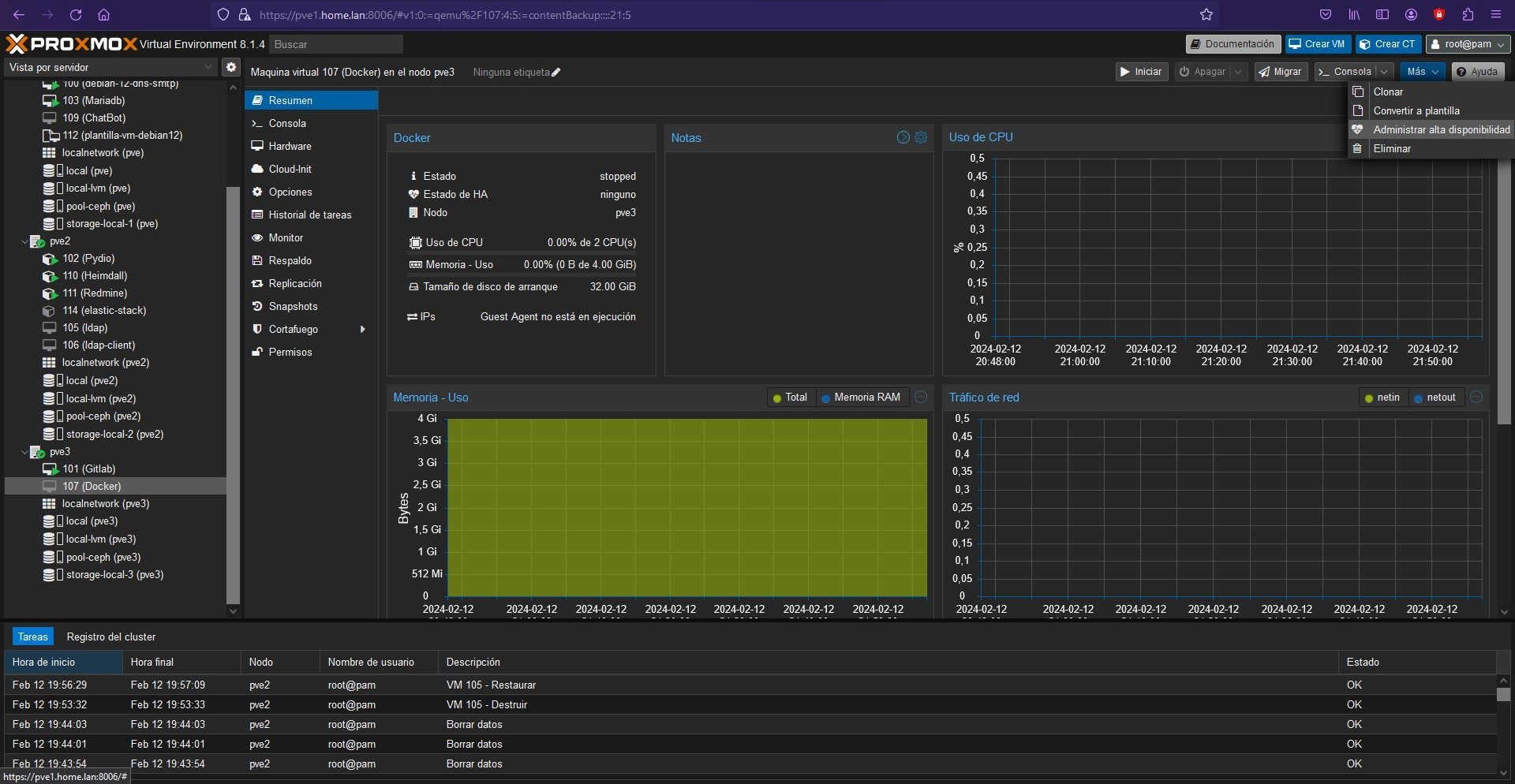Click the Buscar search field
The height and width of the screenshot is (784, 1515).
click(336, 44)
